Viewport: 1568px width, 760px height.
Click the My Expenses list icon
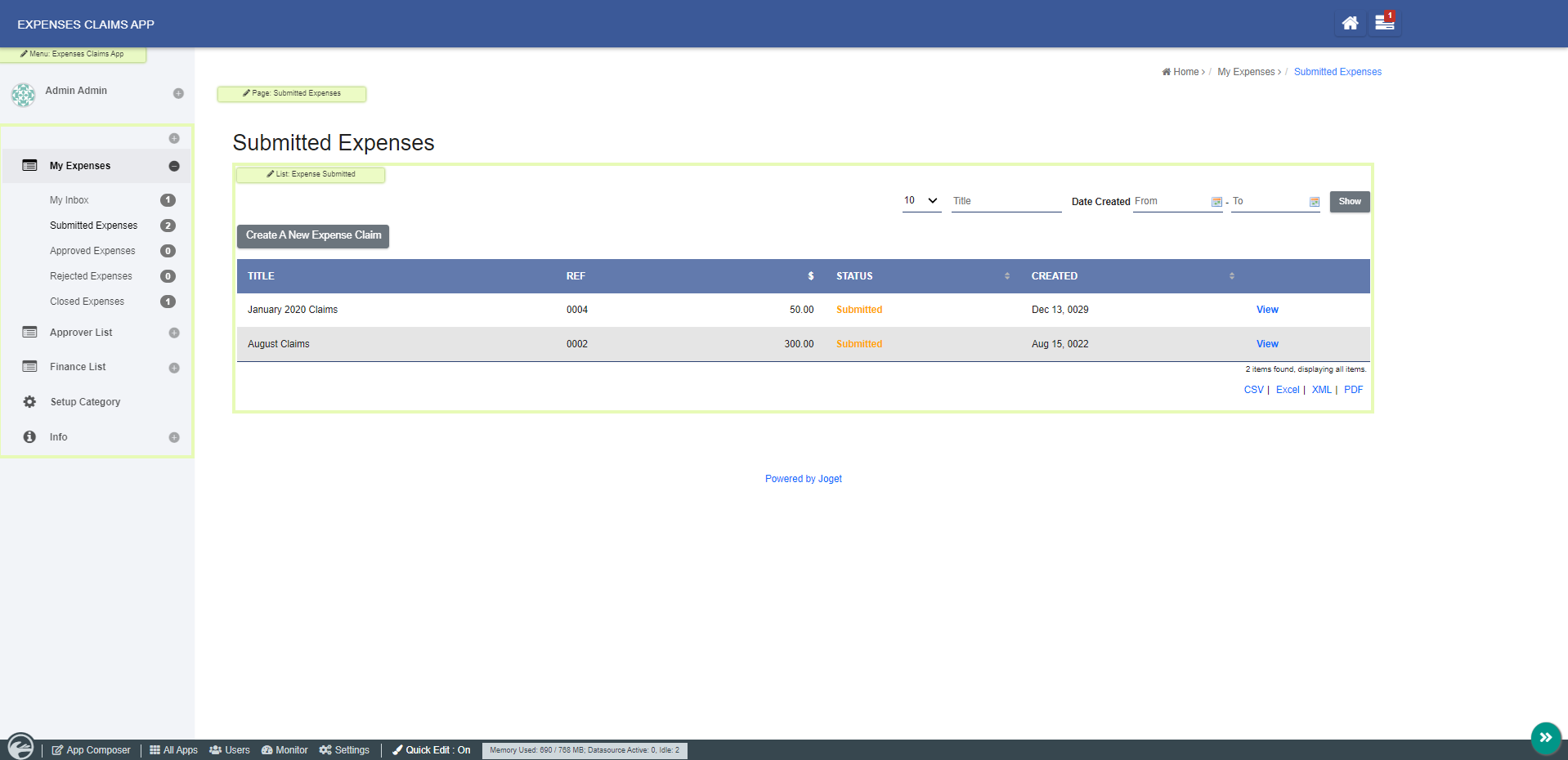pyautogui.click(x=29, y=165)
